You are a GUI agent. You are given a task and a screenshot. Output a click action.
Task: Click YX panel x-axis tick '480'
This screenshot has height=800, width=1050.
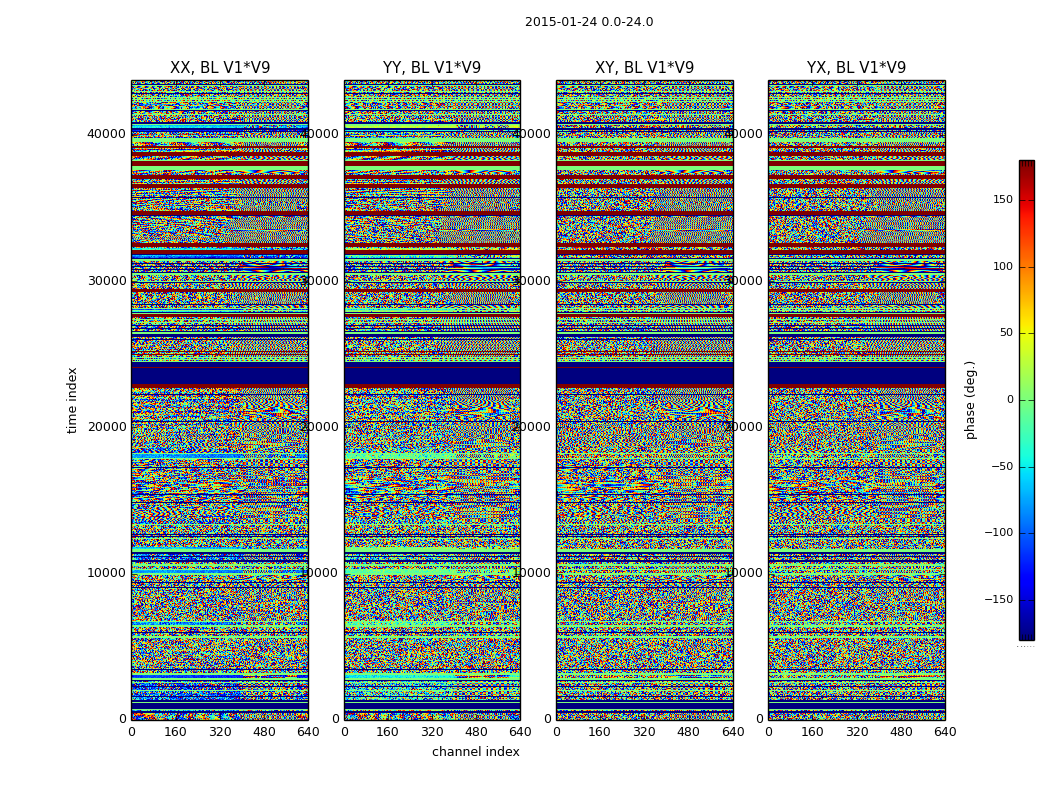pos(901,732)
